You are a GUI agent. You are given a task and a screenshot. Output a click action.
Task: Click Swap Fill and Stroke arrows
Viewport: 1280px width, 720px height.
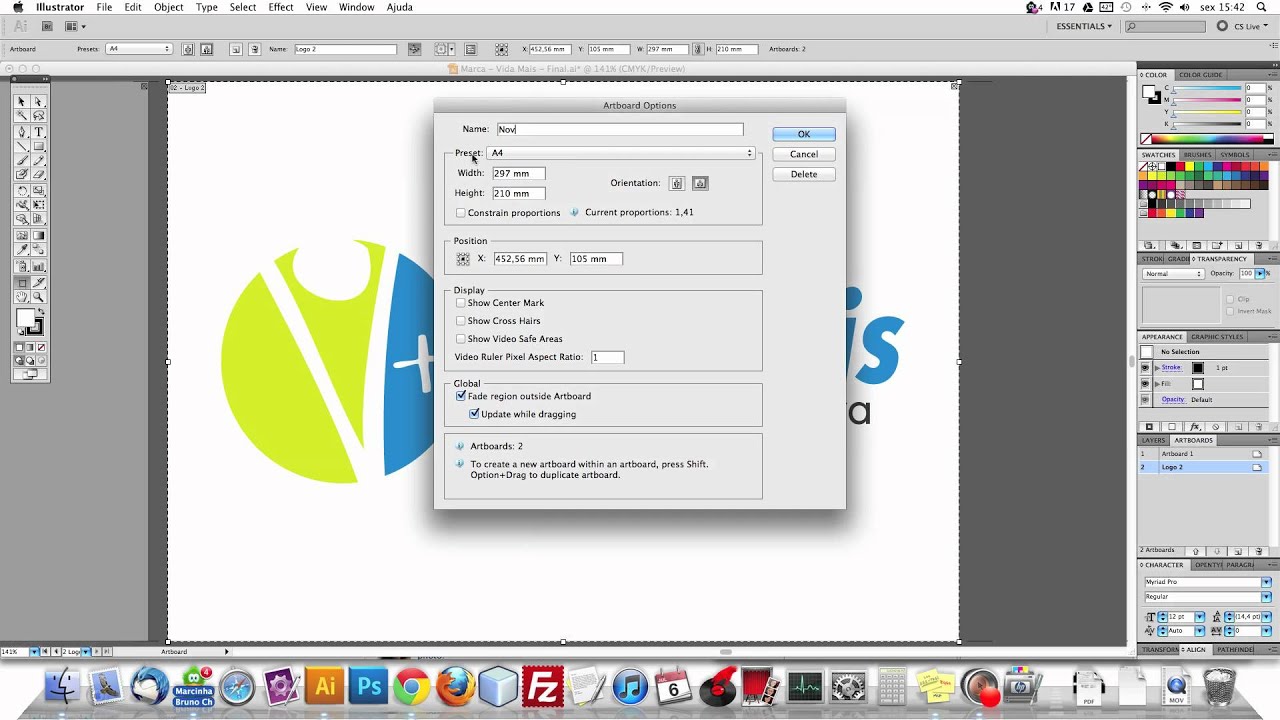coord(42,310)
